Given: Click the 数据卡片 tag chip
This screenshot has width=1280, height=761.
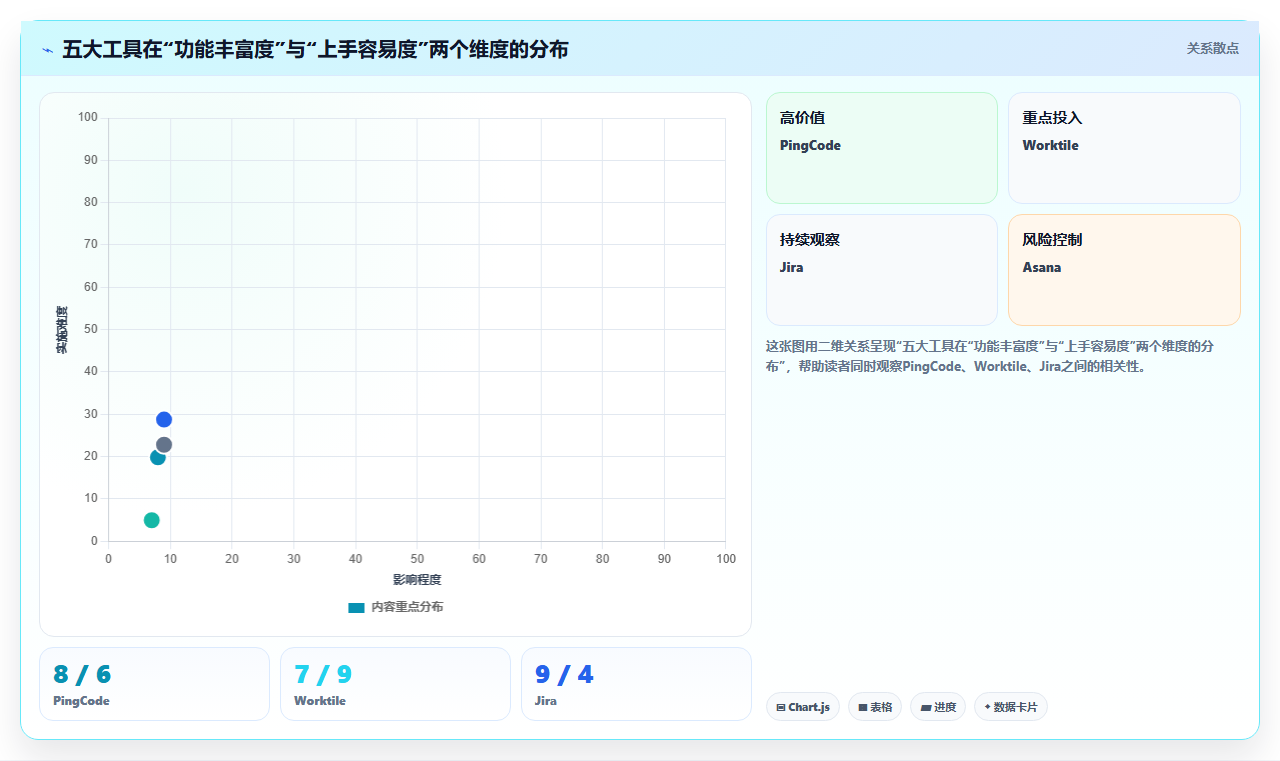Looking at the screenshot, I should [1011, 707].
